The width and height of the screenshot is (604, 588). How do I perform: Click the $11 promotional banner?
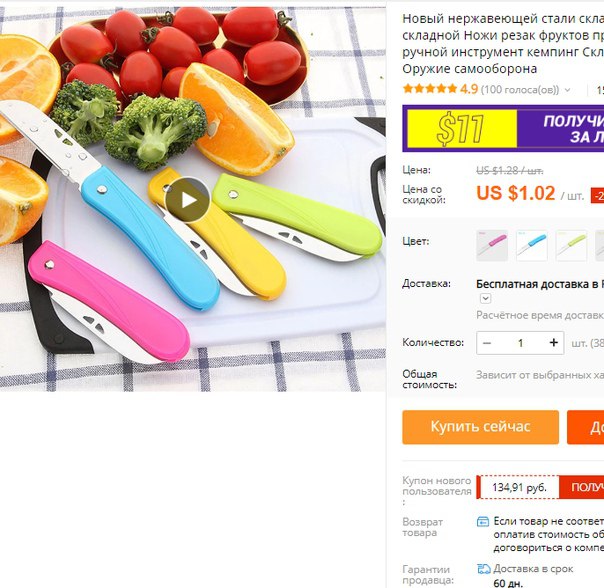503,128
